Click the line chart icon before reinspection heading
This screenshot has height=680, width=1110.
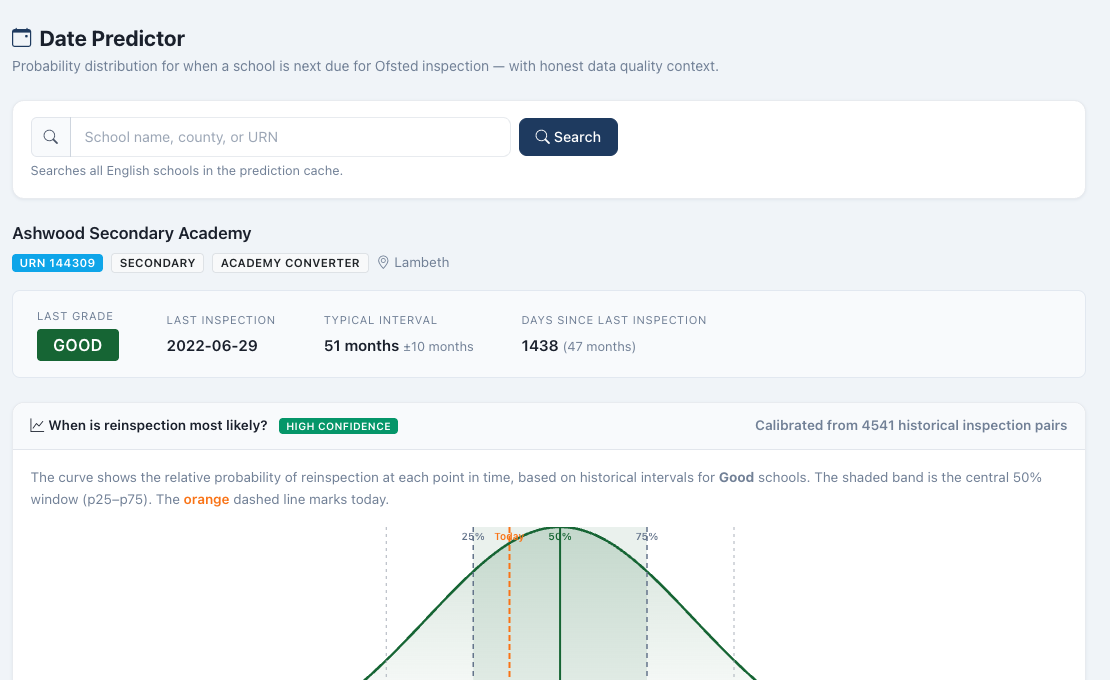pos(37,425)
